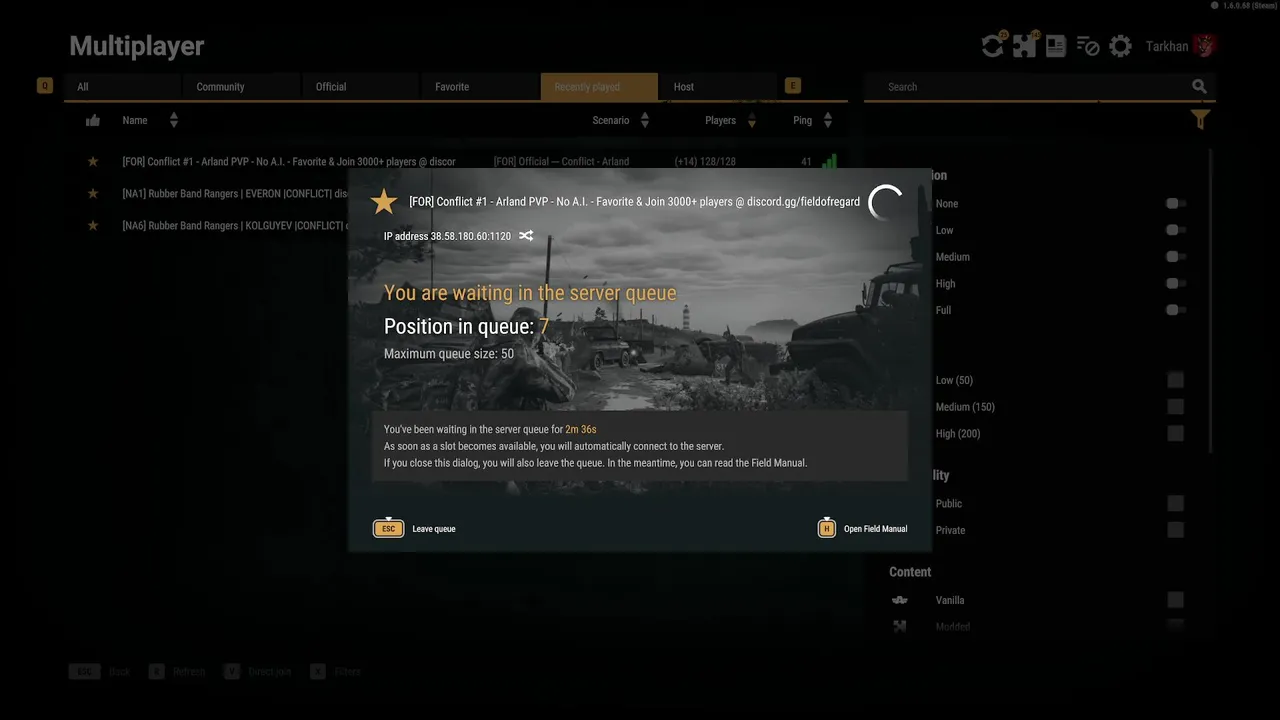The image size is (1280, 720).
Task: Open the settings gear icon
Action: pyautogui.click(x=1120, y=46)
